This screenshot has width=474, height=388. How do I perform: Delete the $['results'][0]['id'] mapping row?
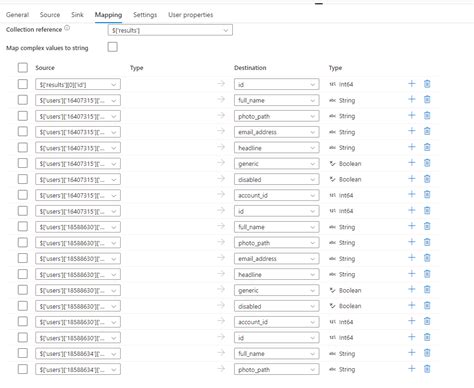pos(427,84)
